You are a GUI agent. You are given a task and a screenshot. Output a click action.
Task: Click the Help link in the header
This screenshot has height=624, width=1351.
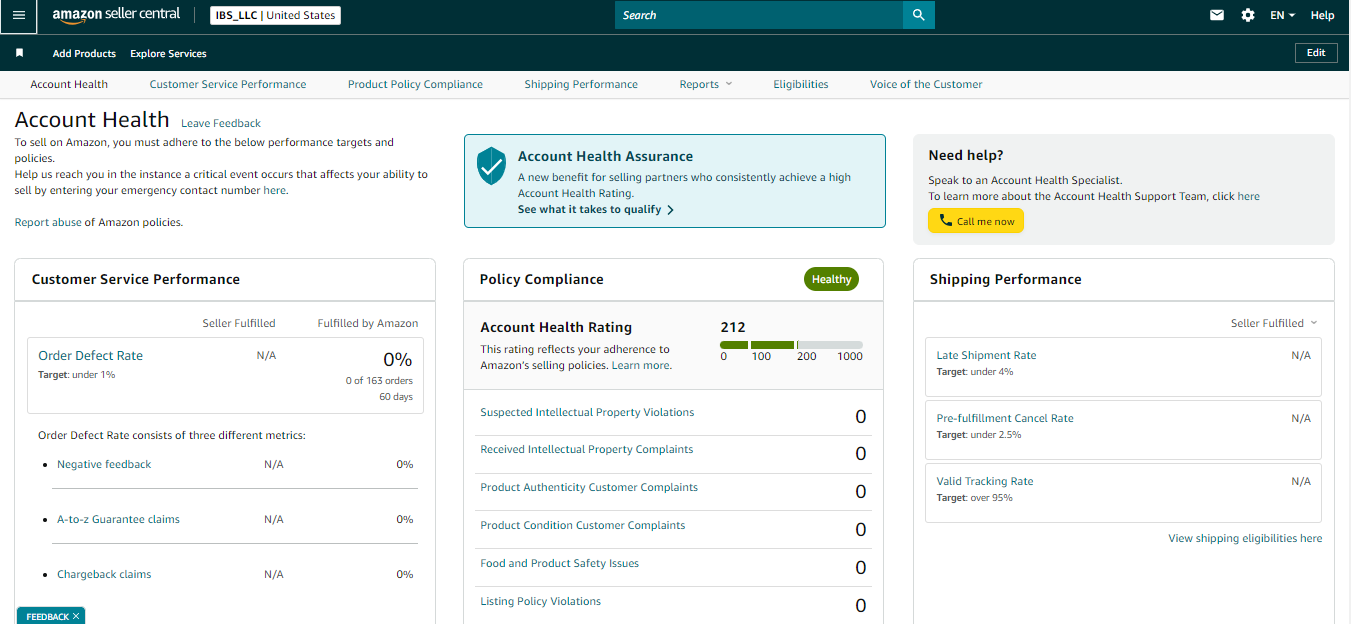(1322, 15)
